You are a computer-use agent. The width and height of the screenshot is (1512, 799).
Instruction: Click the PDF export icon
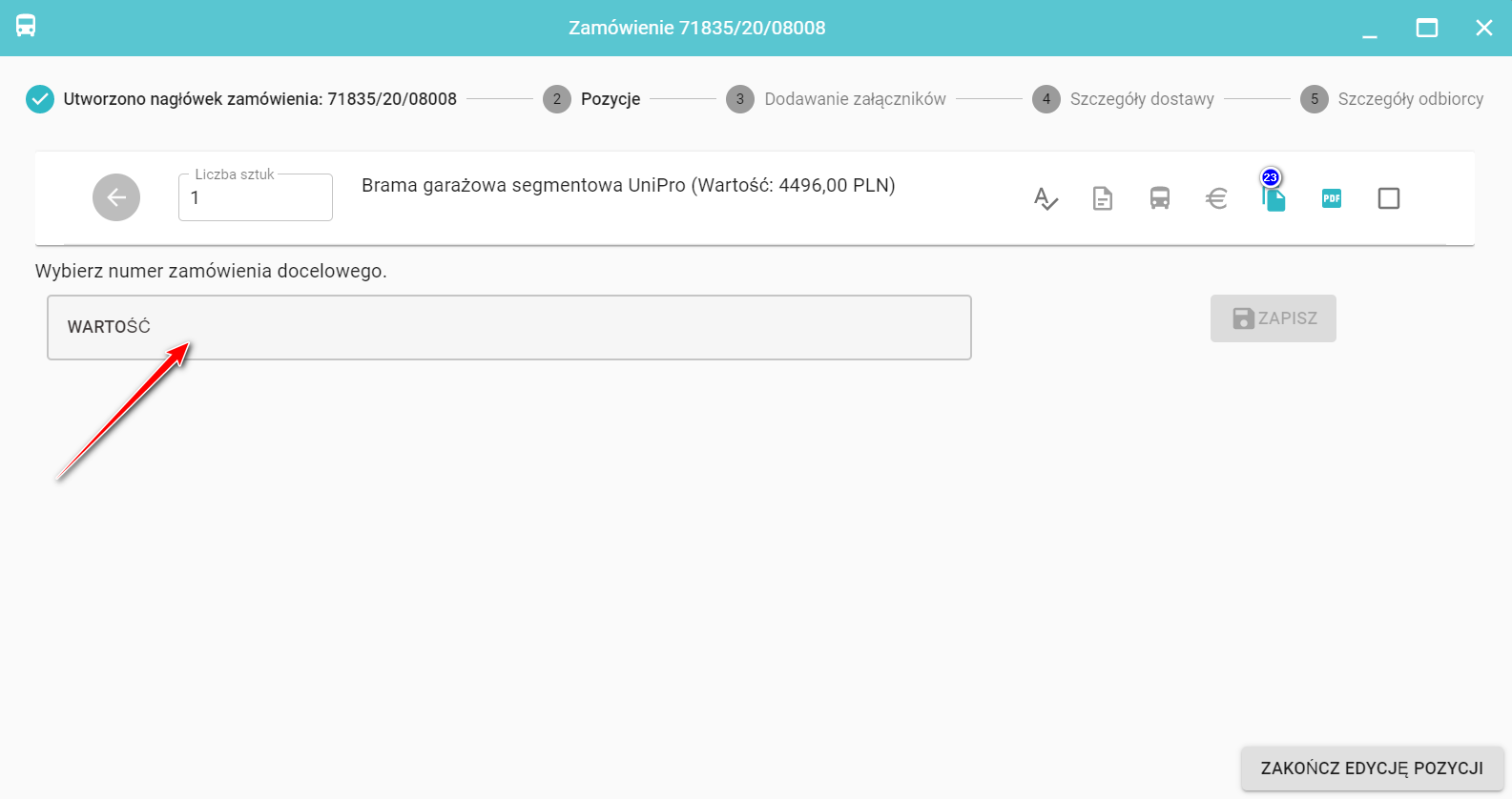click(x=1332, y=198)
